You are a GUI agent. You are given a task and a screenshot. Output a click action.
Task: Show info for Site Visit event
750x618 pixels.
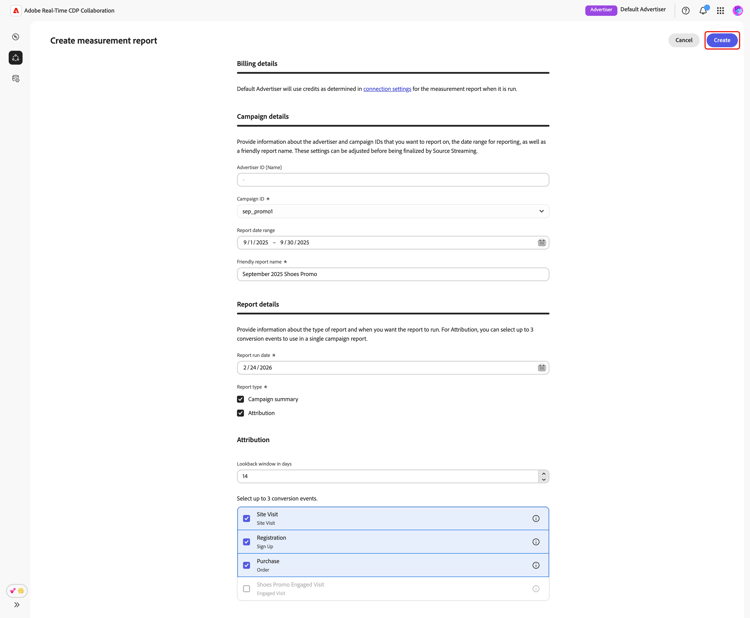click(536, 519)
